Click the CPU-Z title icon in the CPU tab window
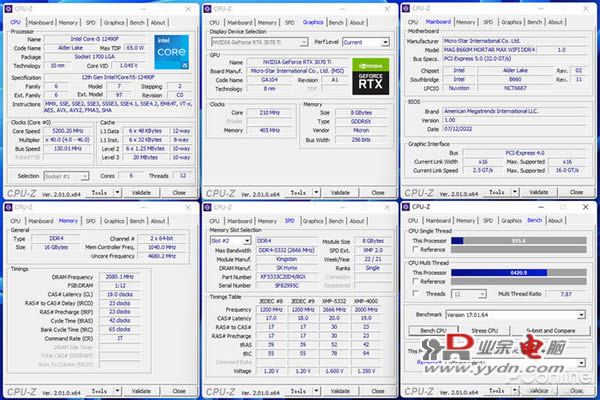Image resolution: width=600 pixels, height=400 pixels. [8, 8]
